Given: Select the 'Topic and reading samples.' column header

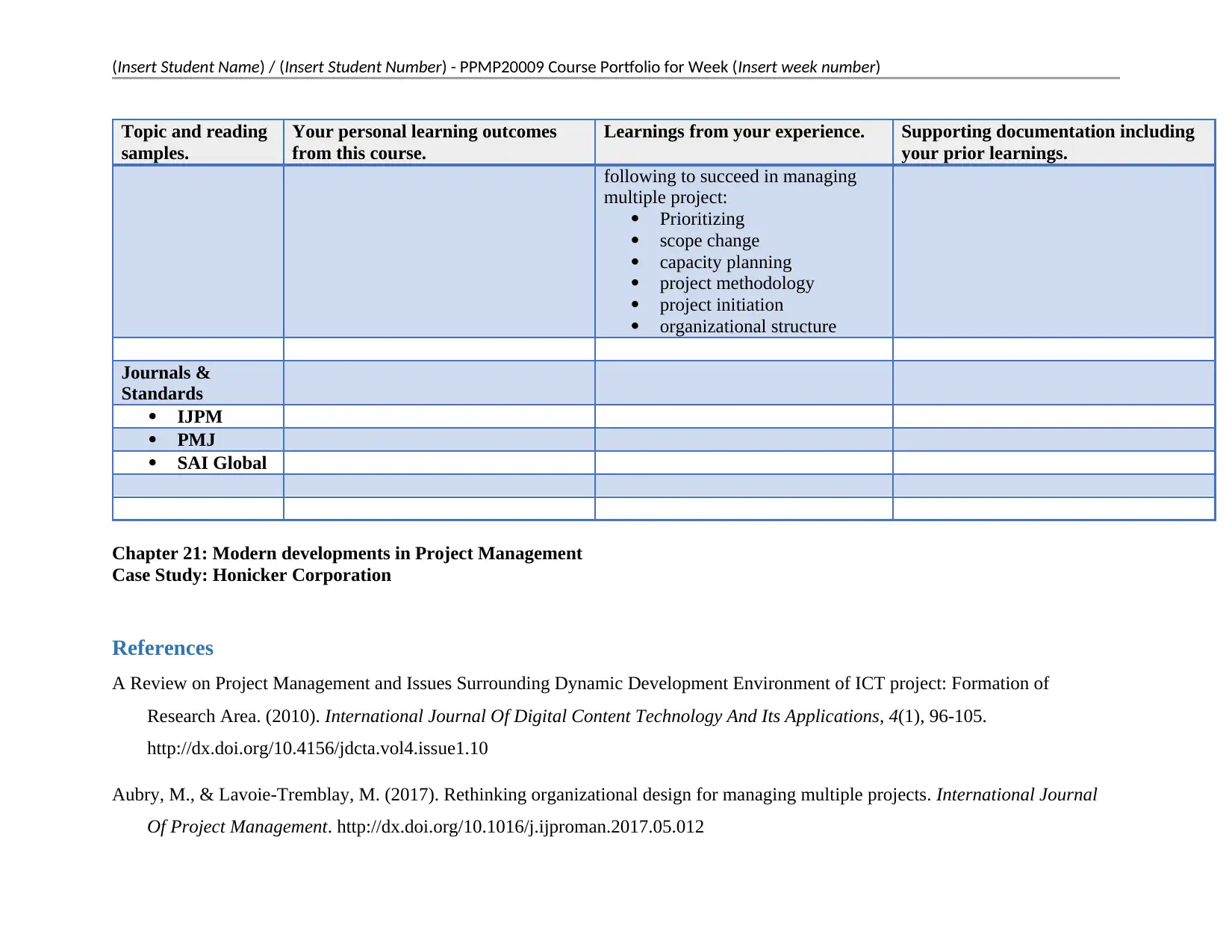Looking at the screenshot, I should click(198, 142).
